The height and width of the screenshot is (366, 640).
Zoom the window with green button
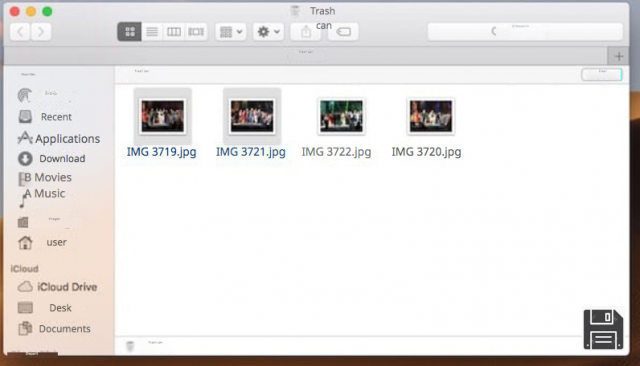[x=47, y=11]
